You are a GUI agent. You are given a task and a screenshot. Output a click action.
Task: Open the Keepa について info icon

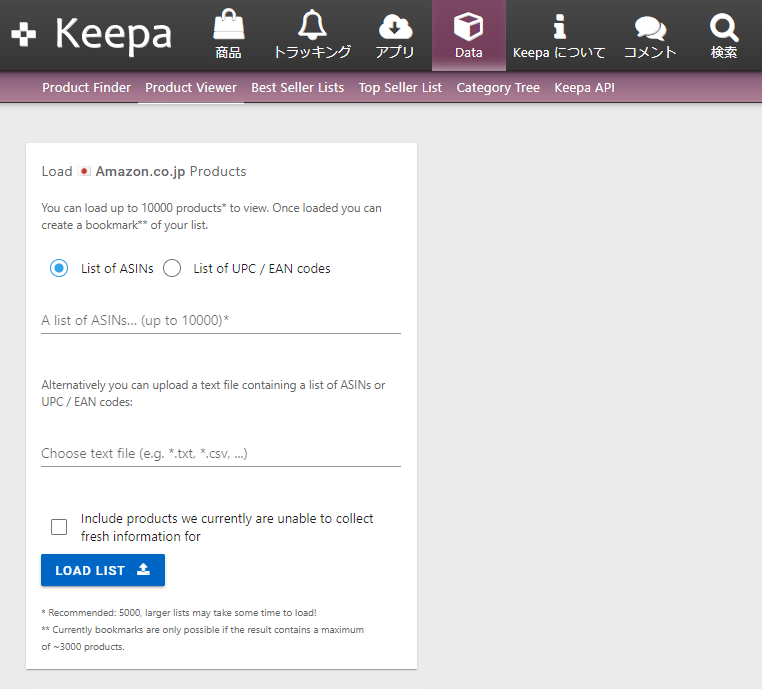(559, 26)
